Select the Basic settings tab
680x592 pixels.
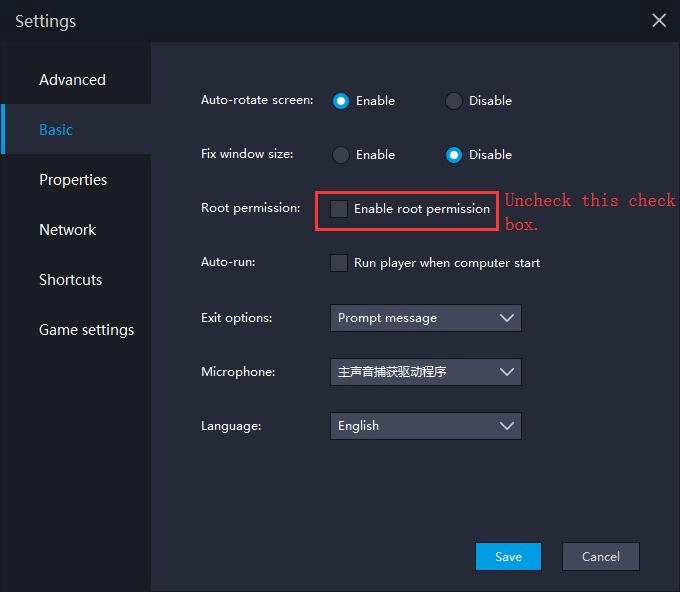coord(56,130)
